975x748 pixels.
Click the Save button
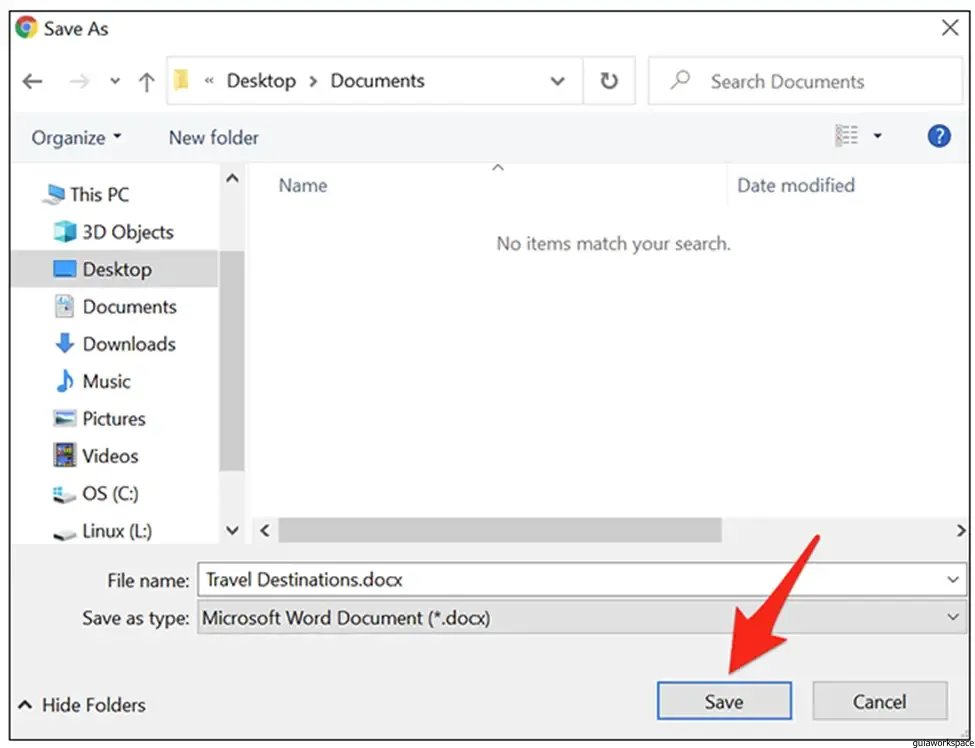point(724,701)
